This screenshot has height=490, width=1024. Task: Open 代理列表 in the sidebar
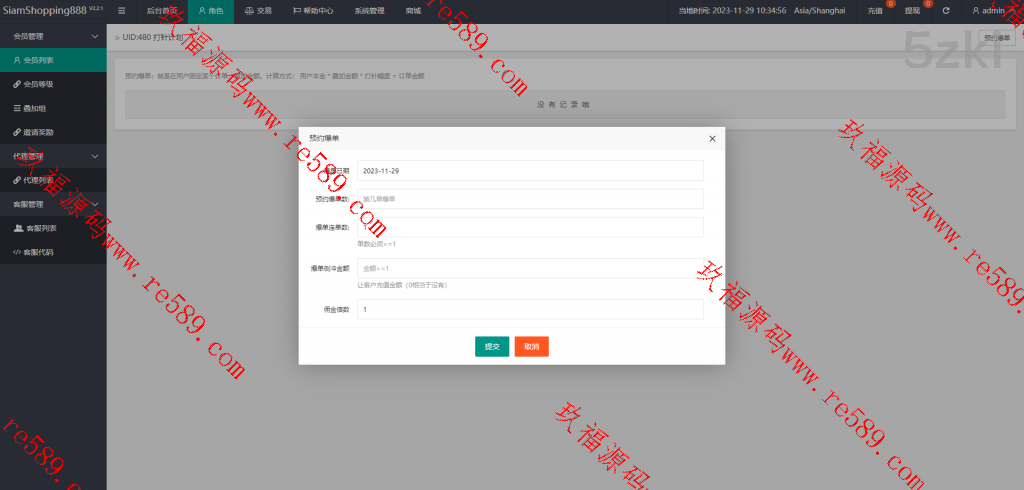[x=53, y=180]
